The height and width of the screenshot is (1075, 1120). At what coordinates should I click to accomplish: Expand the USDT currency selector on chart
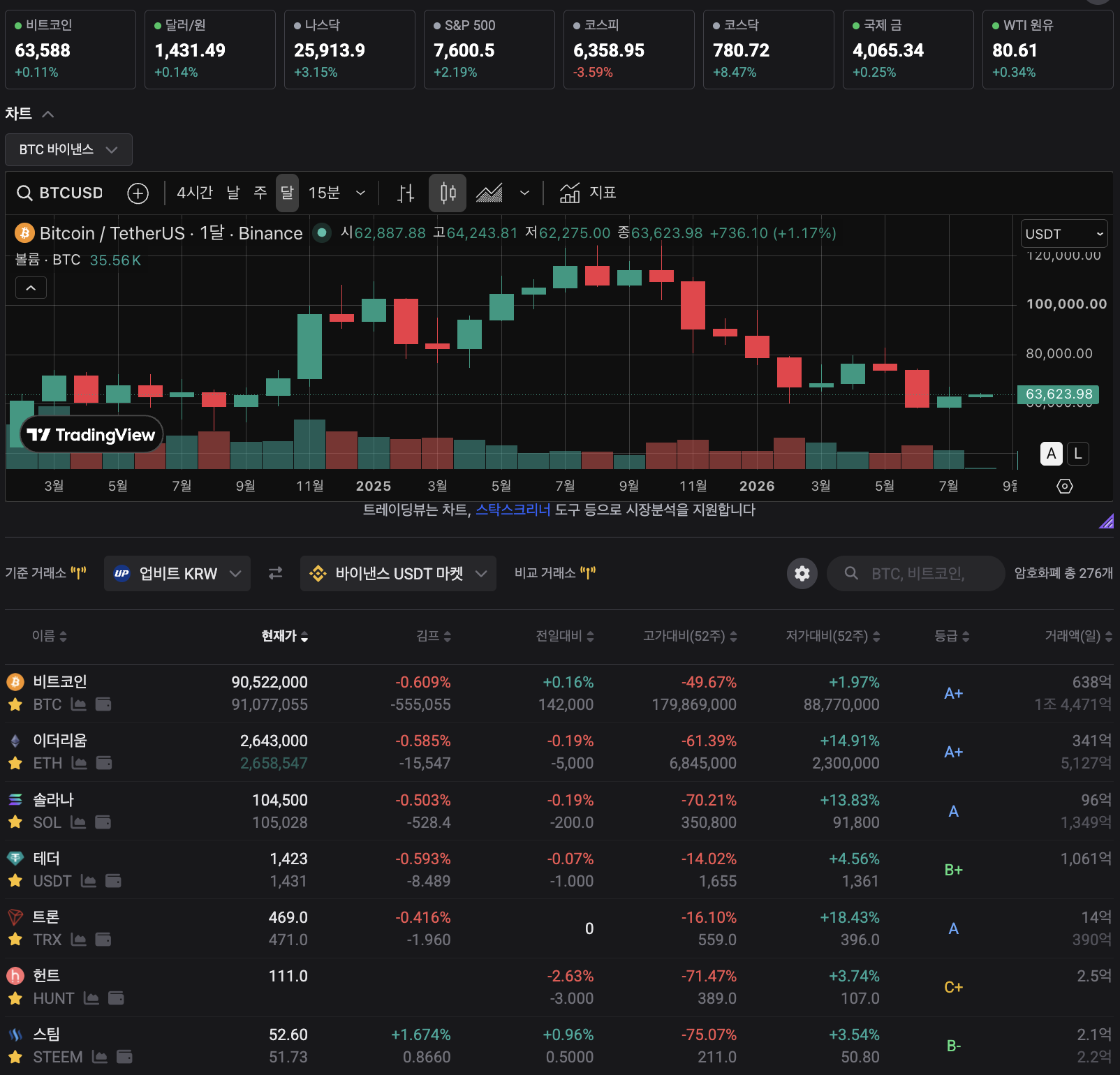pyautogui.click(x=1064, y=234)
